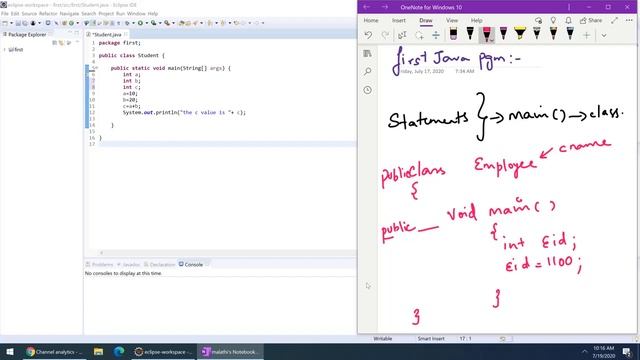The height and width of the screenshot is (360, 640).
Task: Activate Lasso Select tool in OneNote
Action: [x=419, y=36]
